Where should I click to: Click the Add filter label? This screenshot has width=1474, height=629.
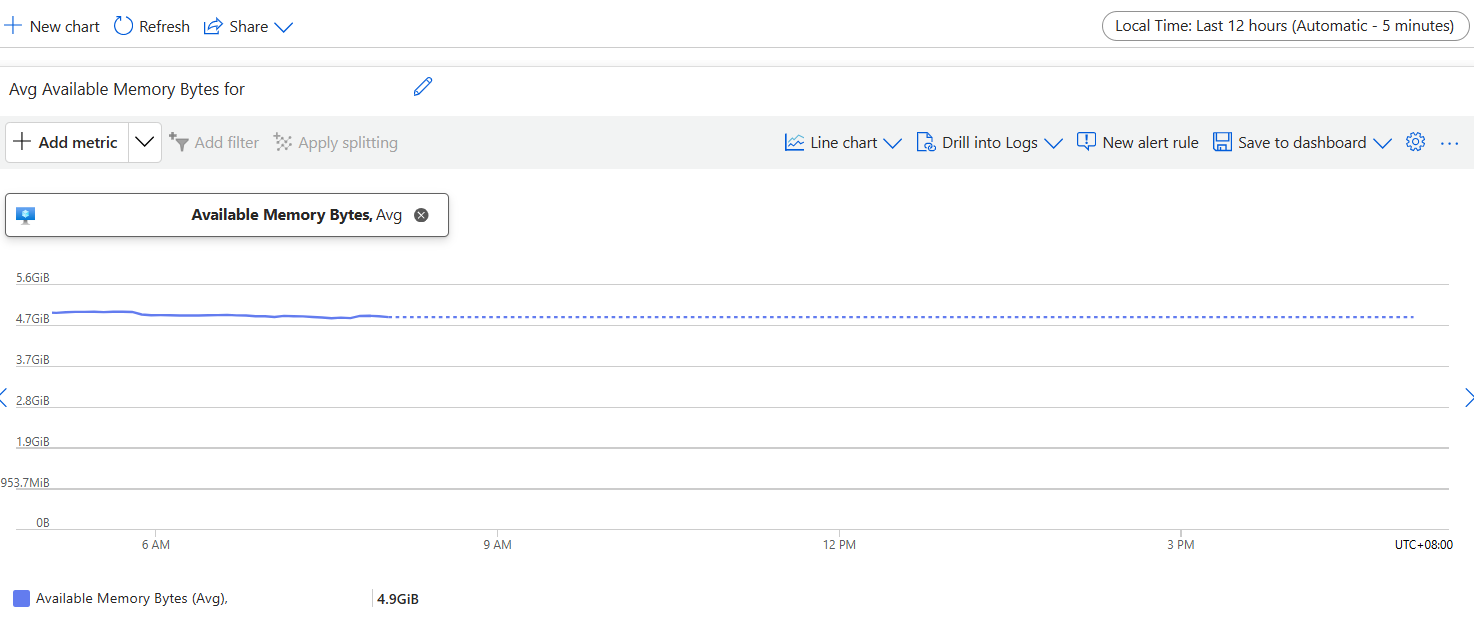(227, 143)
